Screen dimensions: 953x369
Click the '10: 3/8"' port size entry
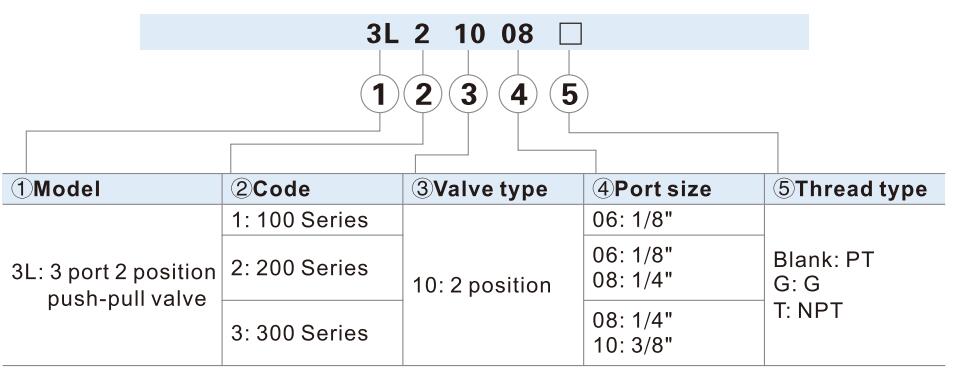pos(633,345)
